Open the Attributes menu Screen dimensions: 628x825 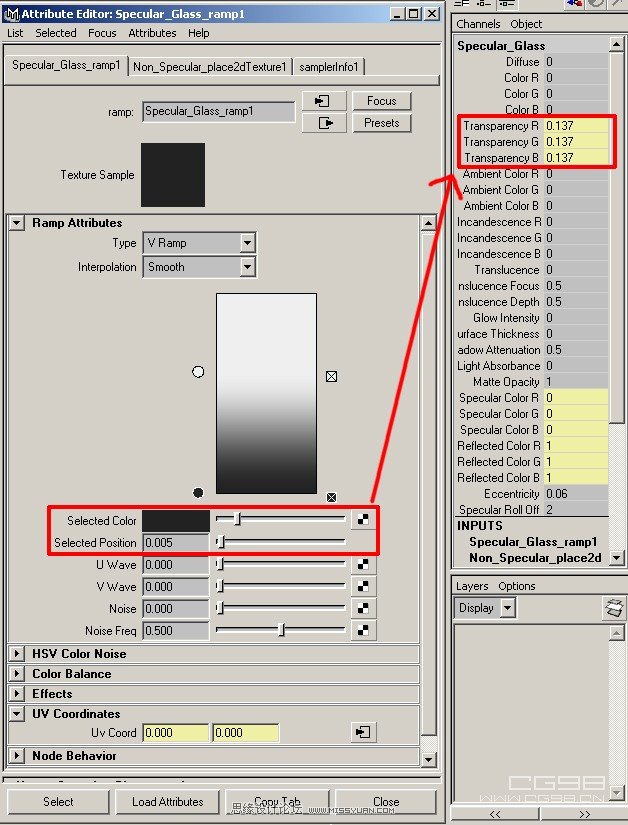pos(152,33)
